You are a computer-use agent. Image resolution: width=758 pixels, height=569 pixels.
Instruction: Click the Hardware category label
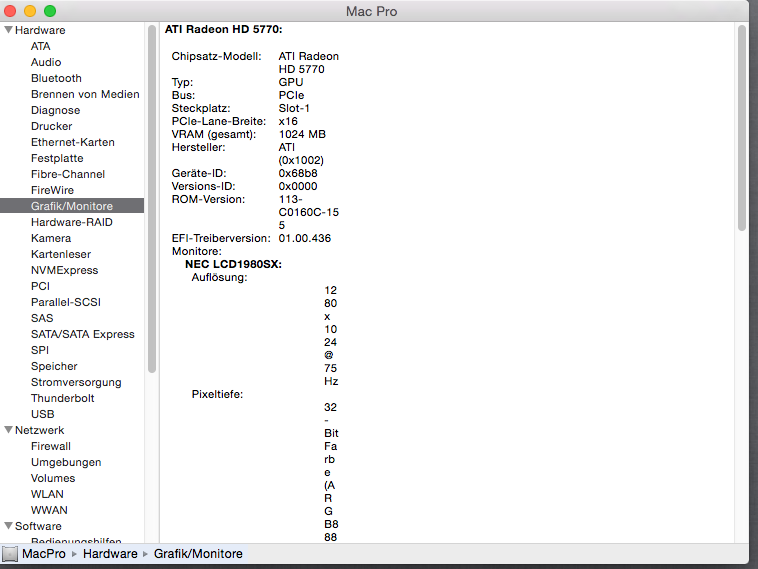(x=40, y=30)
